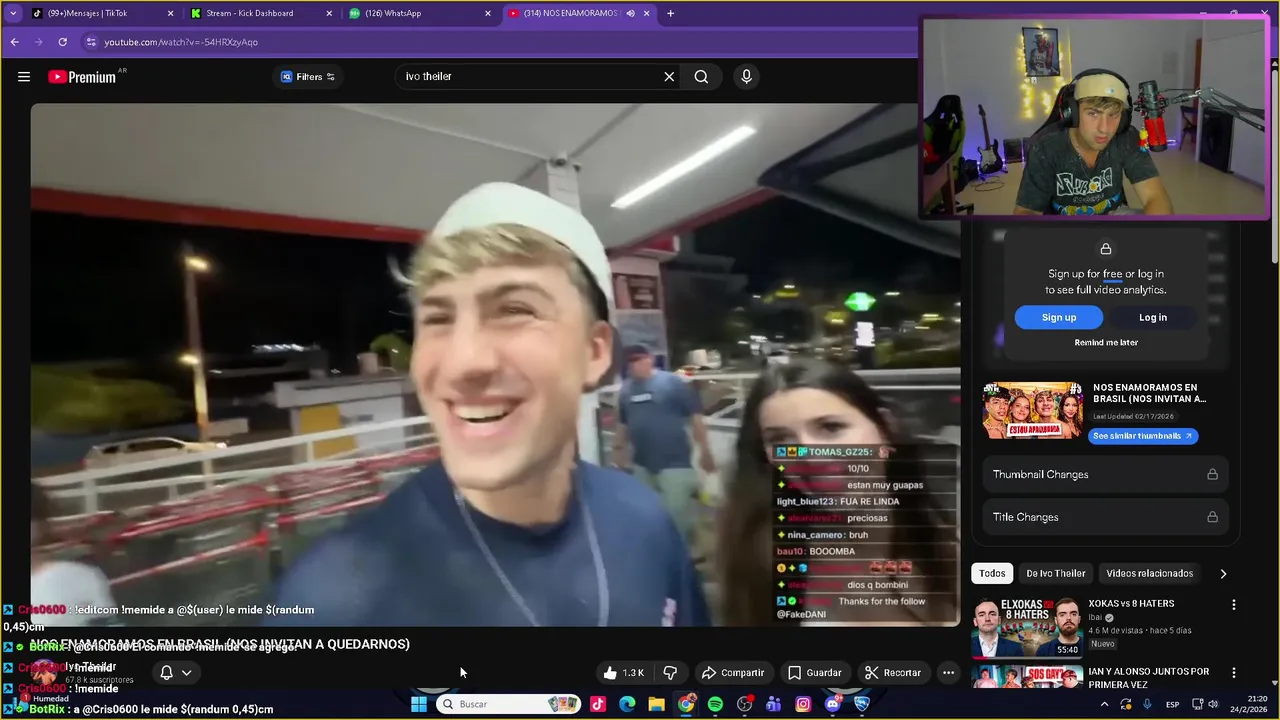Click the taskbar Buscar search box

[x=508, y=704]
